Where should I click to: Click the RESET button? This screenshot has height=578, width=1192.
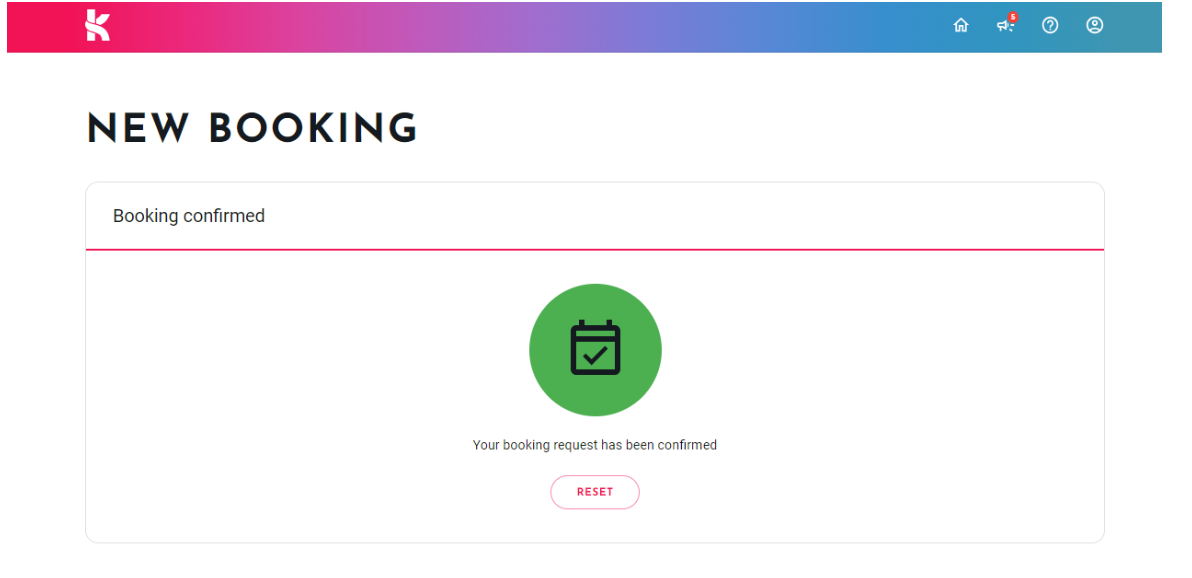(x=594, y=492)
